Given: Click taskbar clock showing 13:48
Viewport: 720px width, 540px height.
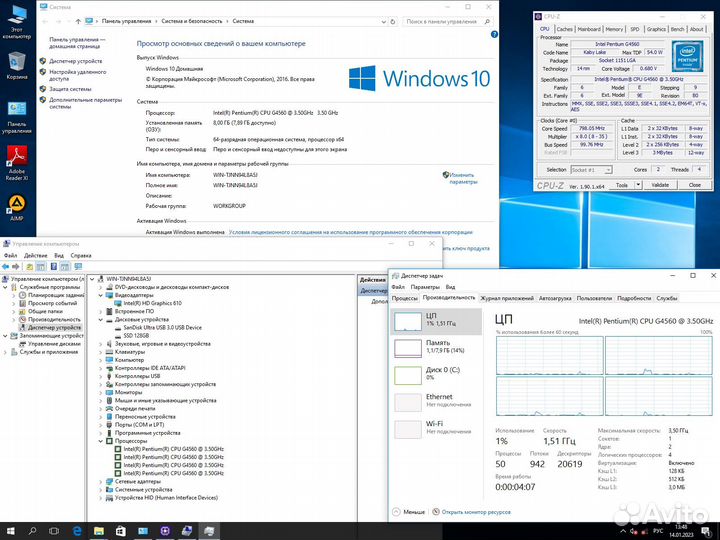Looking at the screenshot, I should pyautogui.click(x=681, y=531).
